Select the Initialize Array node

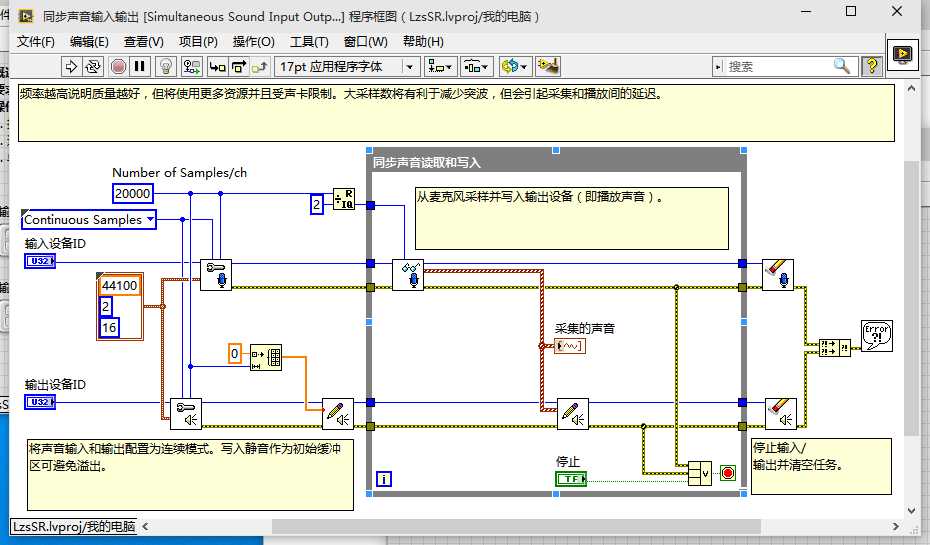tap(266, 357)
